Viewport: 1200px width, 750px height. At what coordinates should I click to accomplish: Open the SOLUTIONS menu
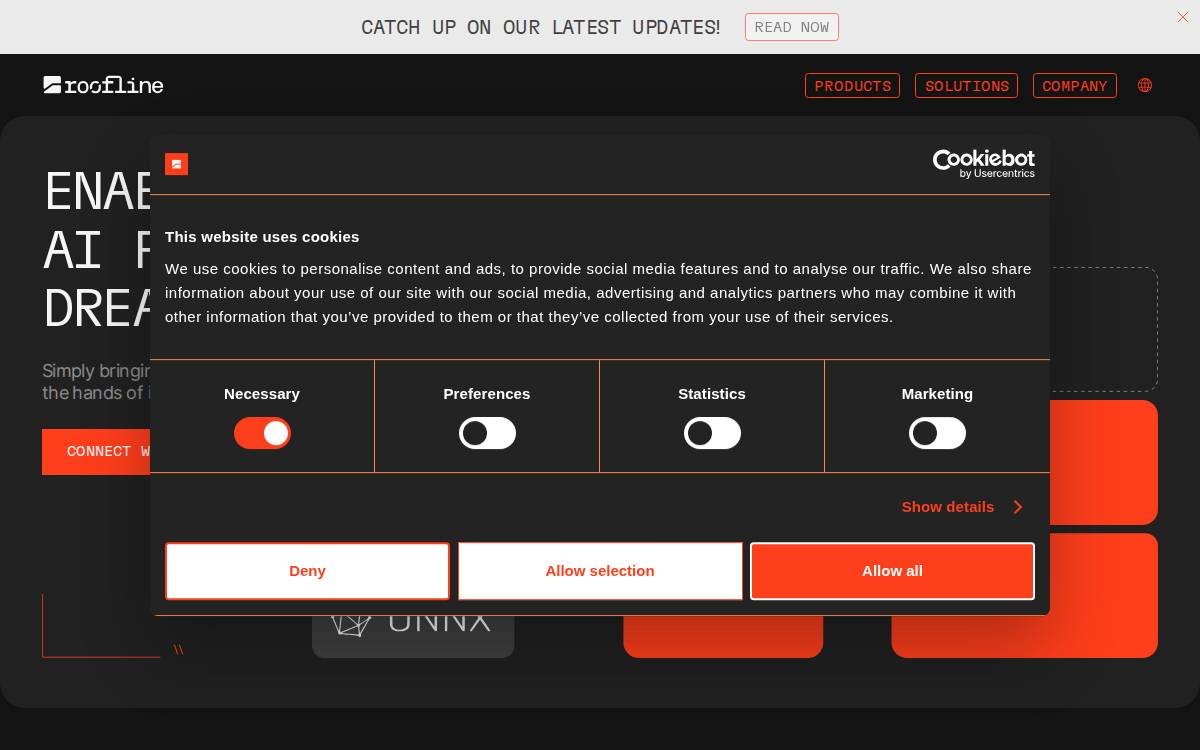click(x=966, y=86)
